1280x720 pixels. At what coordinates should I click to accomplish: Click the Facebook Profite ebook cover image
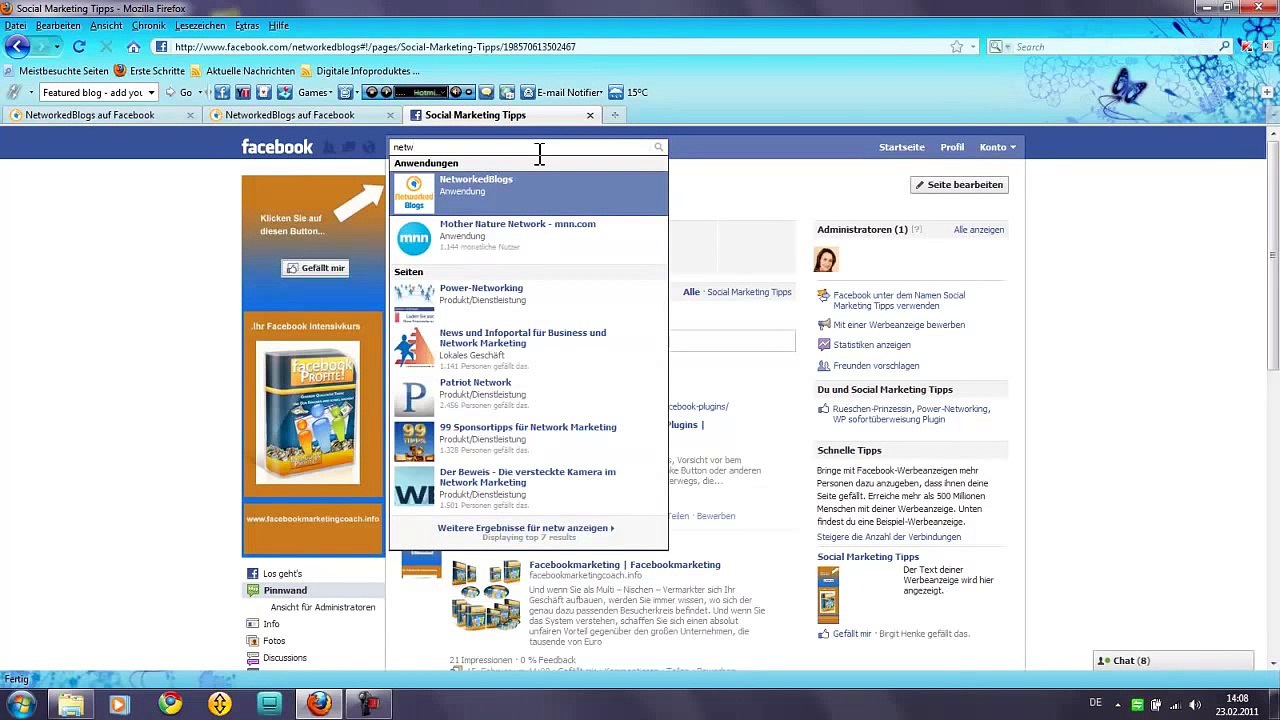coord(307,413)
